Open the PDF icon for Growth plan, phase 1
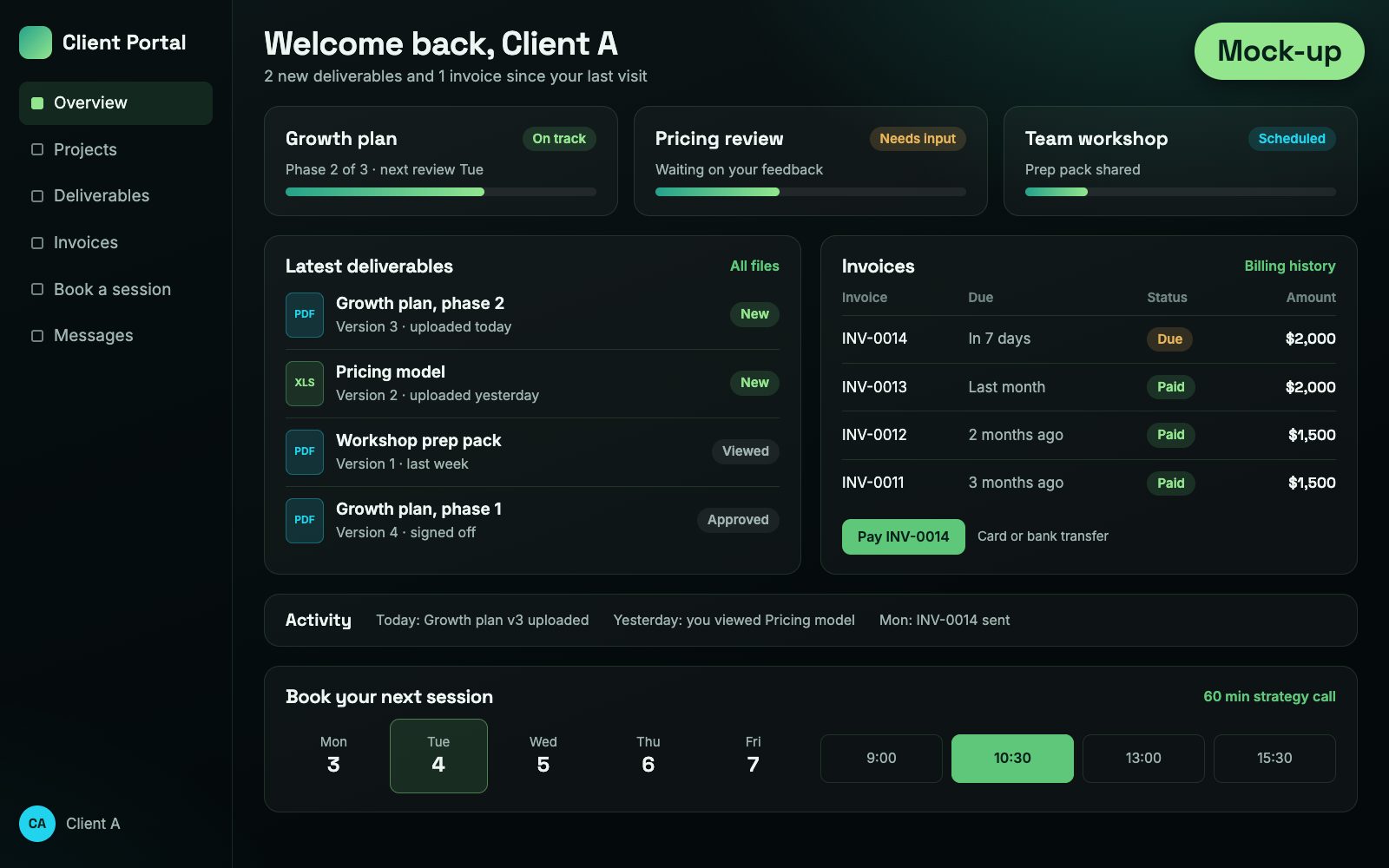 (305, 520)
